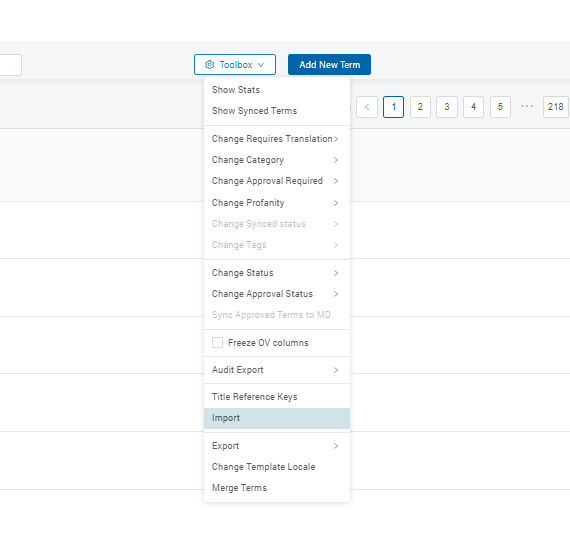Click the pagination ellipsis dots
Image resolution: width=570 pixels, height=545 pixels.
[x=527, y=106]
